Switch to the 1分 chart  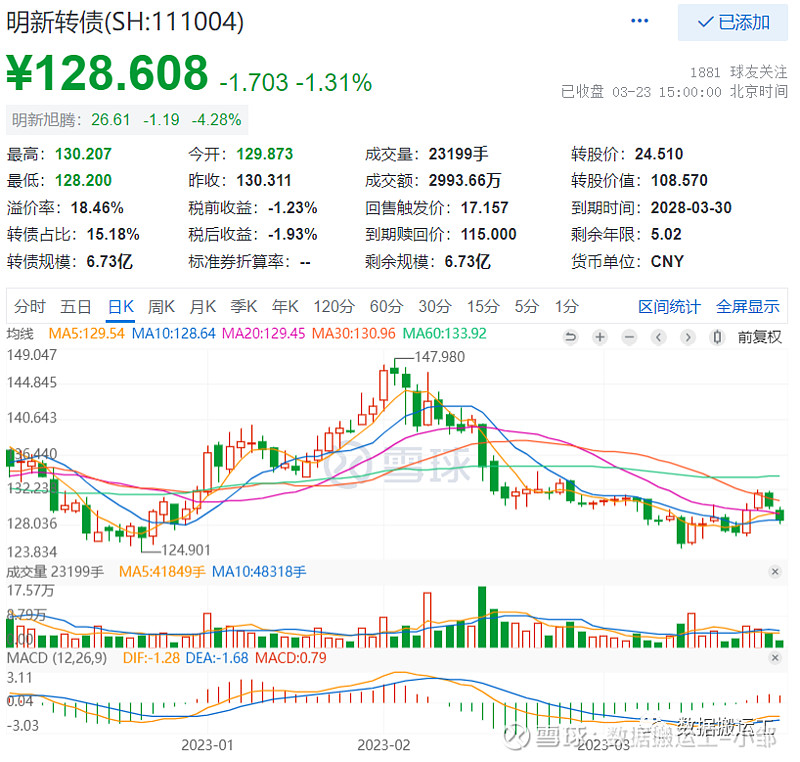click(x=567, y=307)
